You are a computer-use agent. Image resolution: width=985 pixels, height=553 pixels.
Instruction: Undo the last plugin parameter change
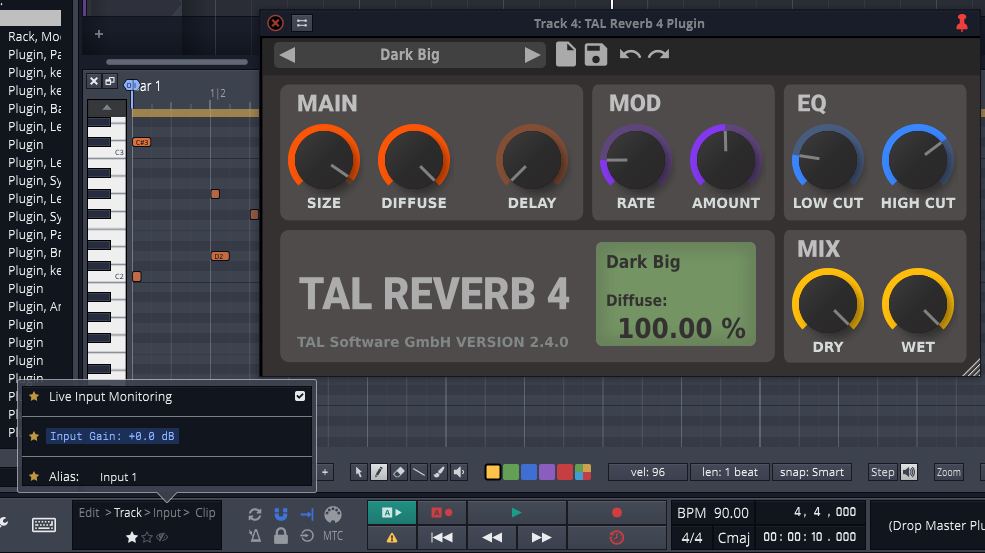pos(630,55)
